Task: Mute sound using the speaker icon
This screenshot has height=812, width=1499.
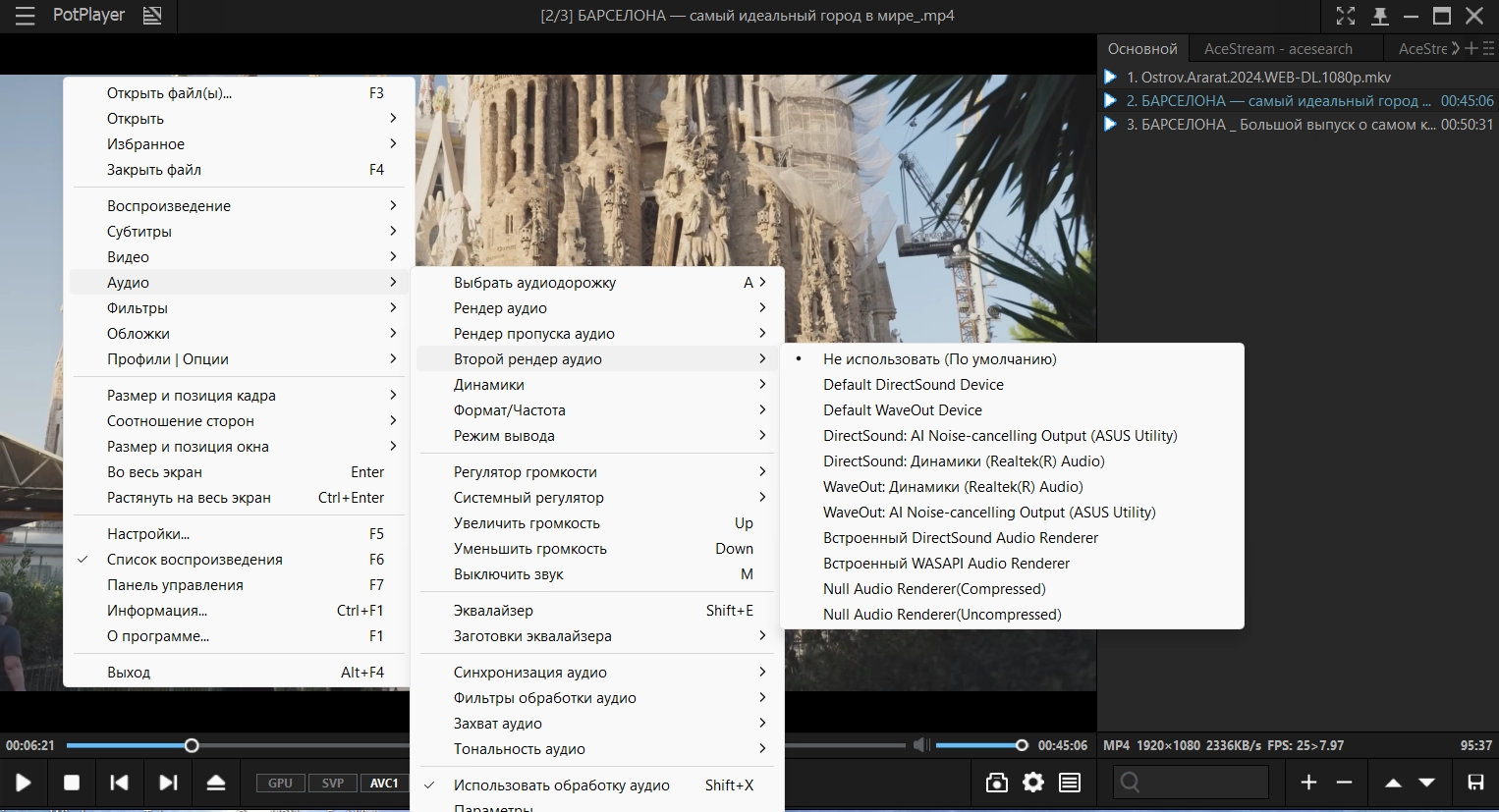Action: tap(920, 745)
